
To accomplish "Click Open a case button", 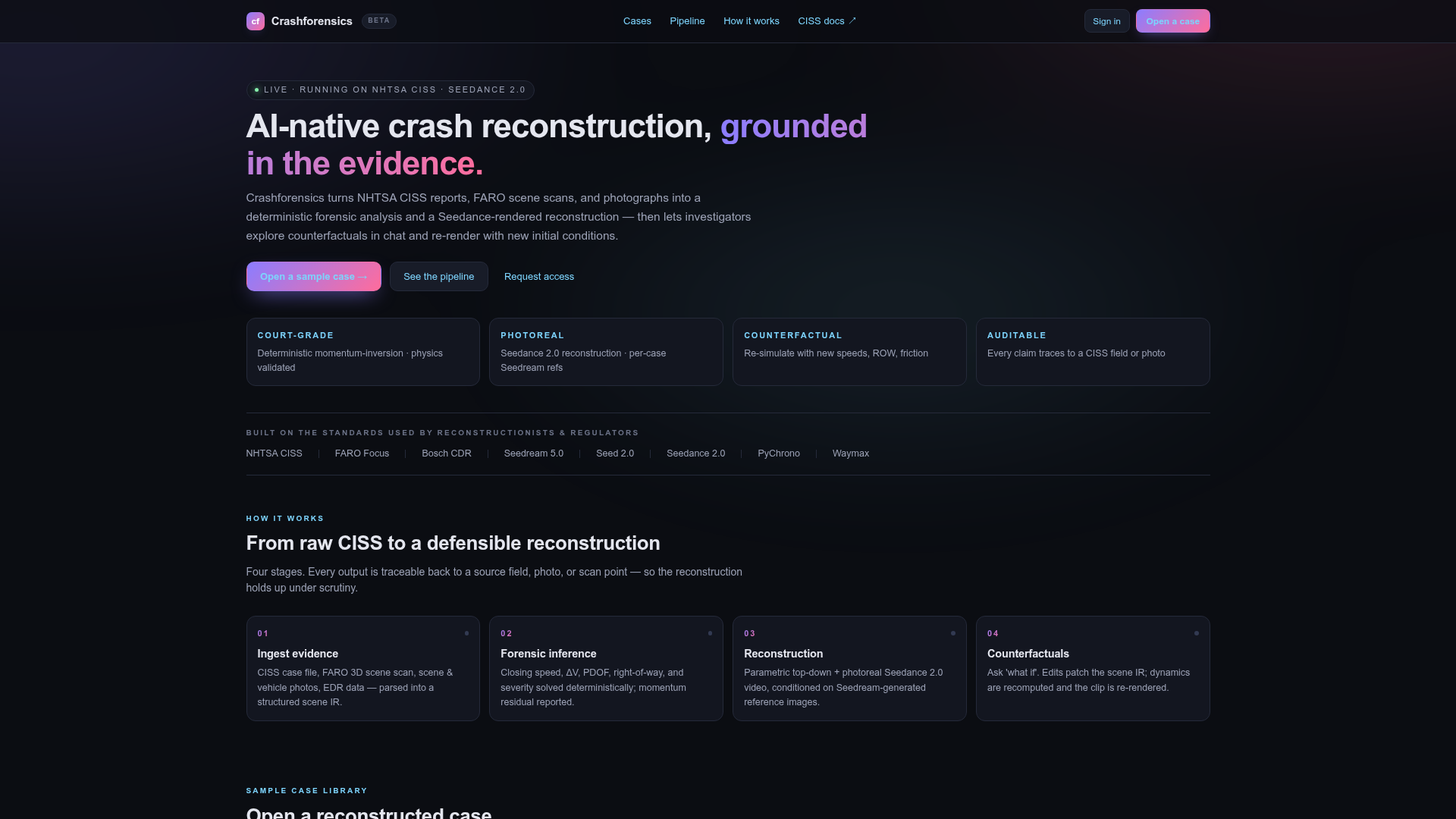I will tap(1172, 21).
